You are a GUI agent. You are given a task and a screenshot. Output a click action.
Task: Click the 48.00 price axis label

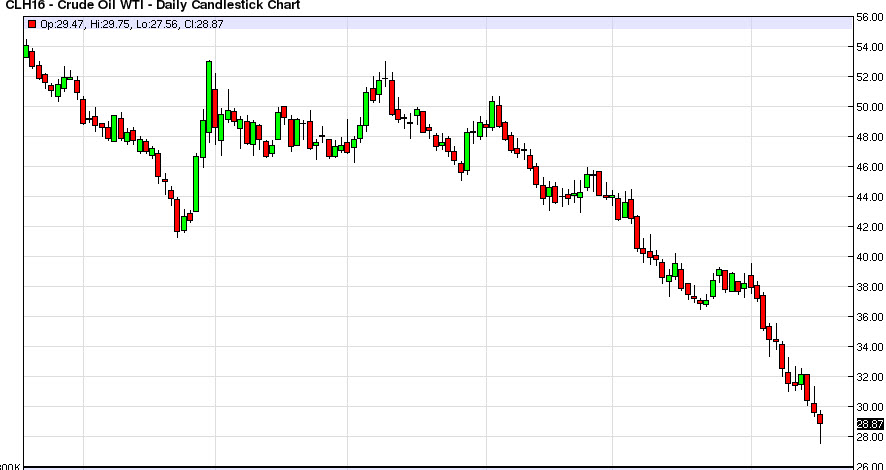pyautogui.click(x=870, y=137)
